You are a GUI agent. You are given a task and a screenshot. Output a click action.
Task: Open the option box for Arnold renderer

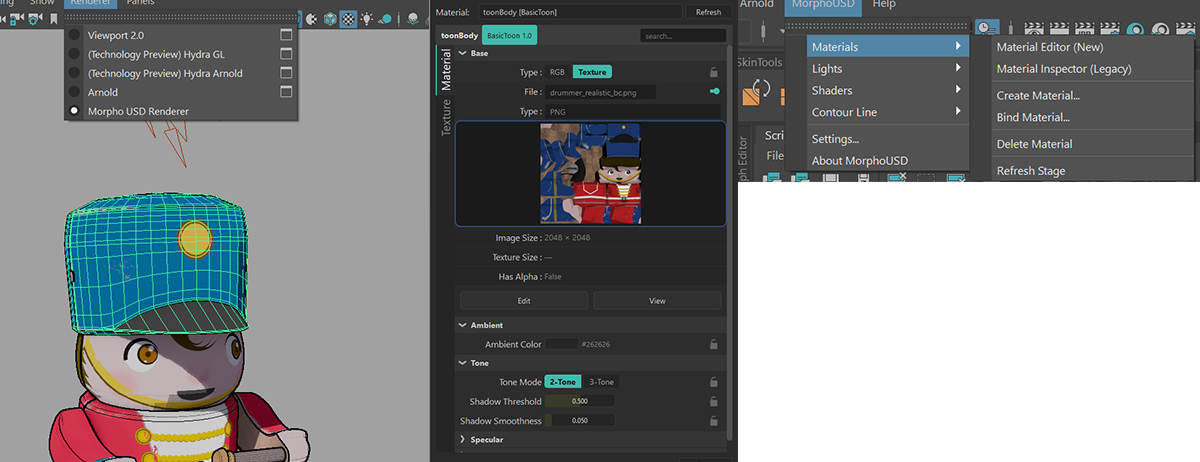[x=286, y=92]
